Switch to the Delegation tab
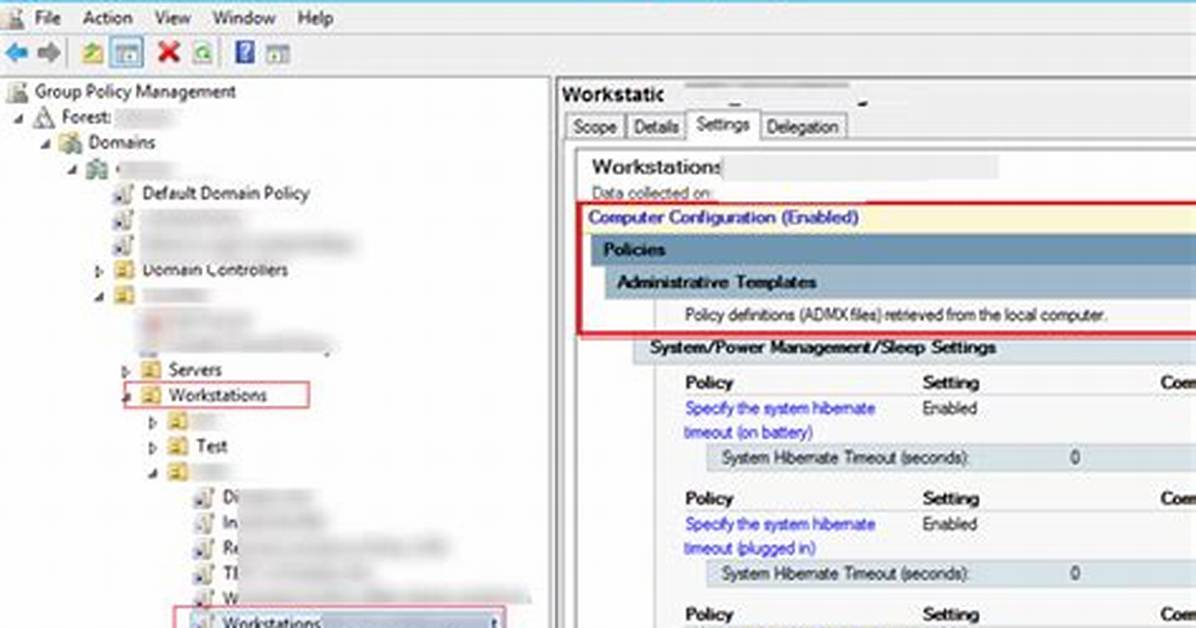Screen dimensions: 1196x628 pos(802,127)
